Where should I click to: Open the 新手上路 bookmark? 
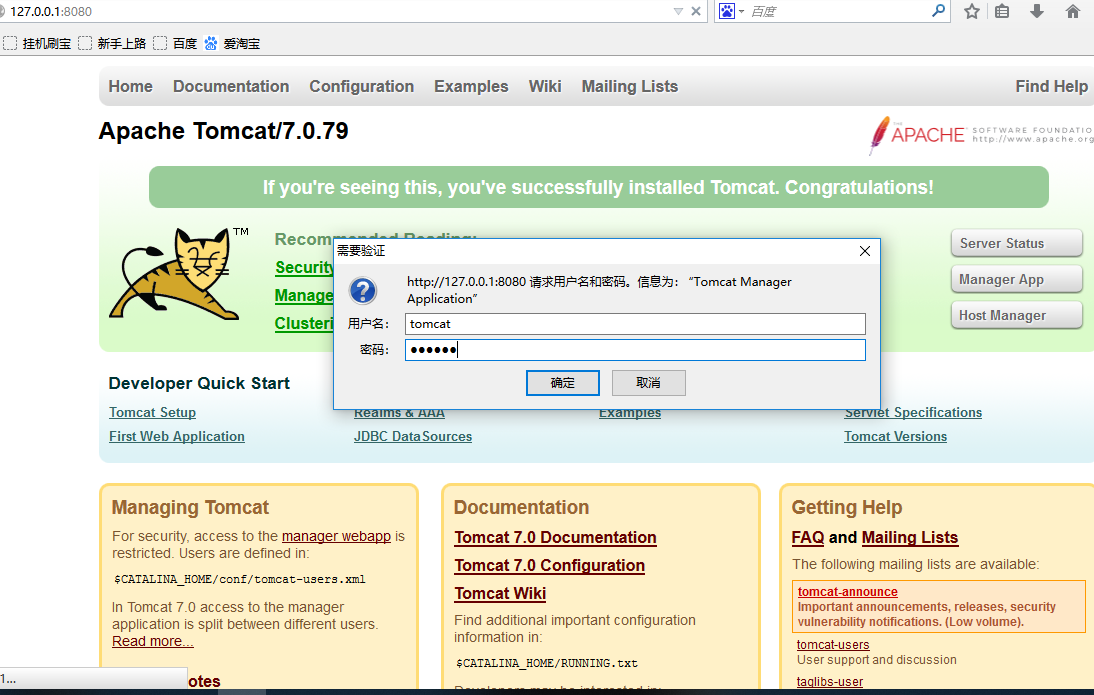[x=112, y=43]
